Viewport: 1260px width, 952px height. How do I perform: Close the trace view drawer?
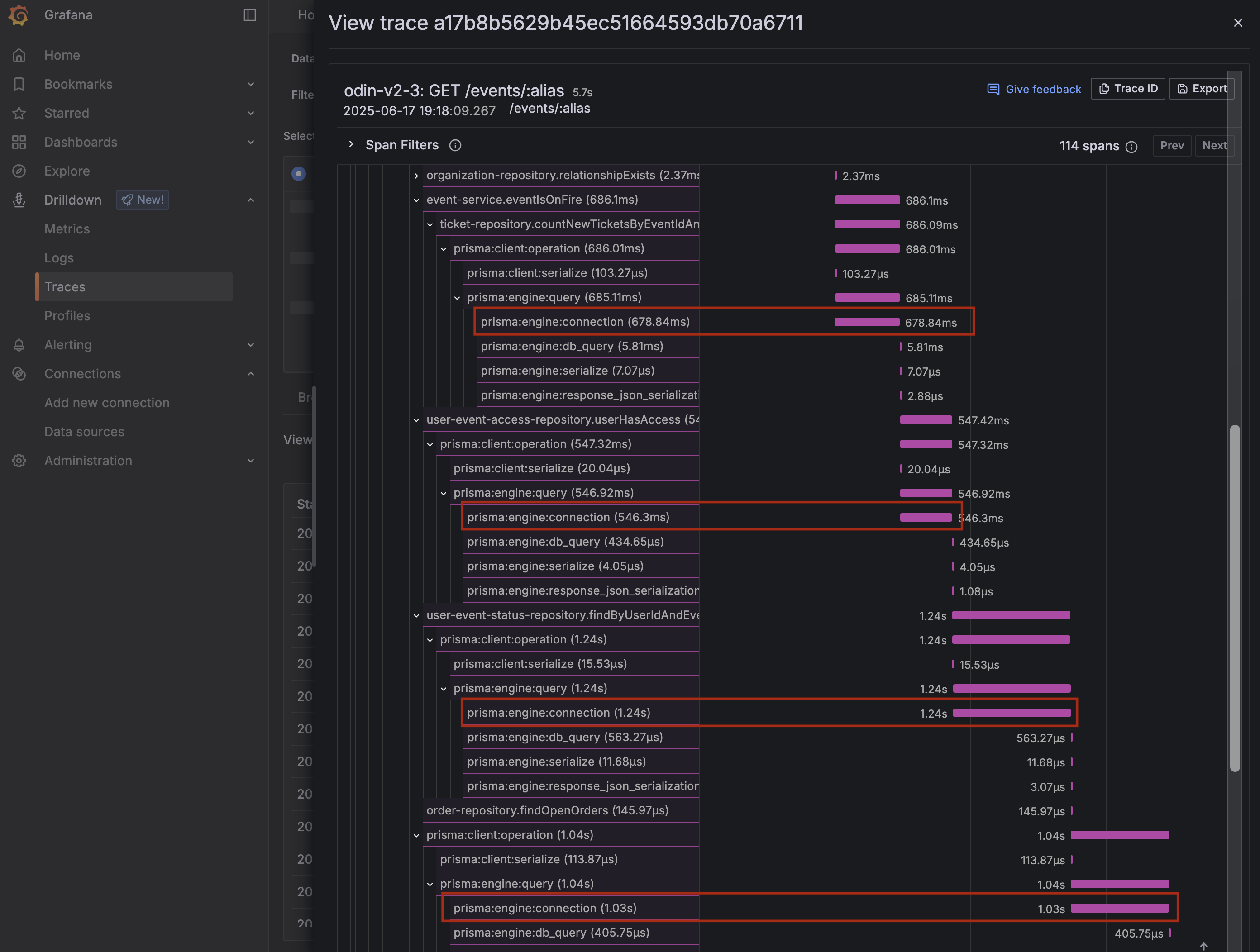pyautogui.click(x=1238, y=23)
